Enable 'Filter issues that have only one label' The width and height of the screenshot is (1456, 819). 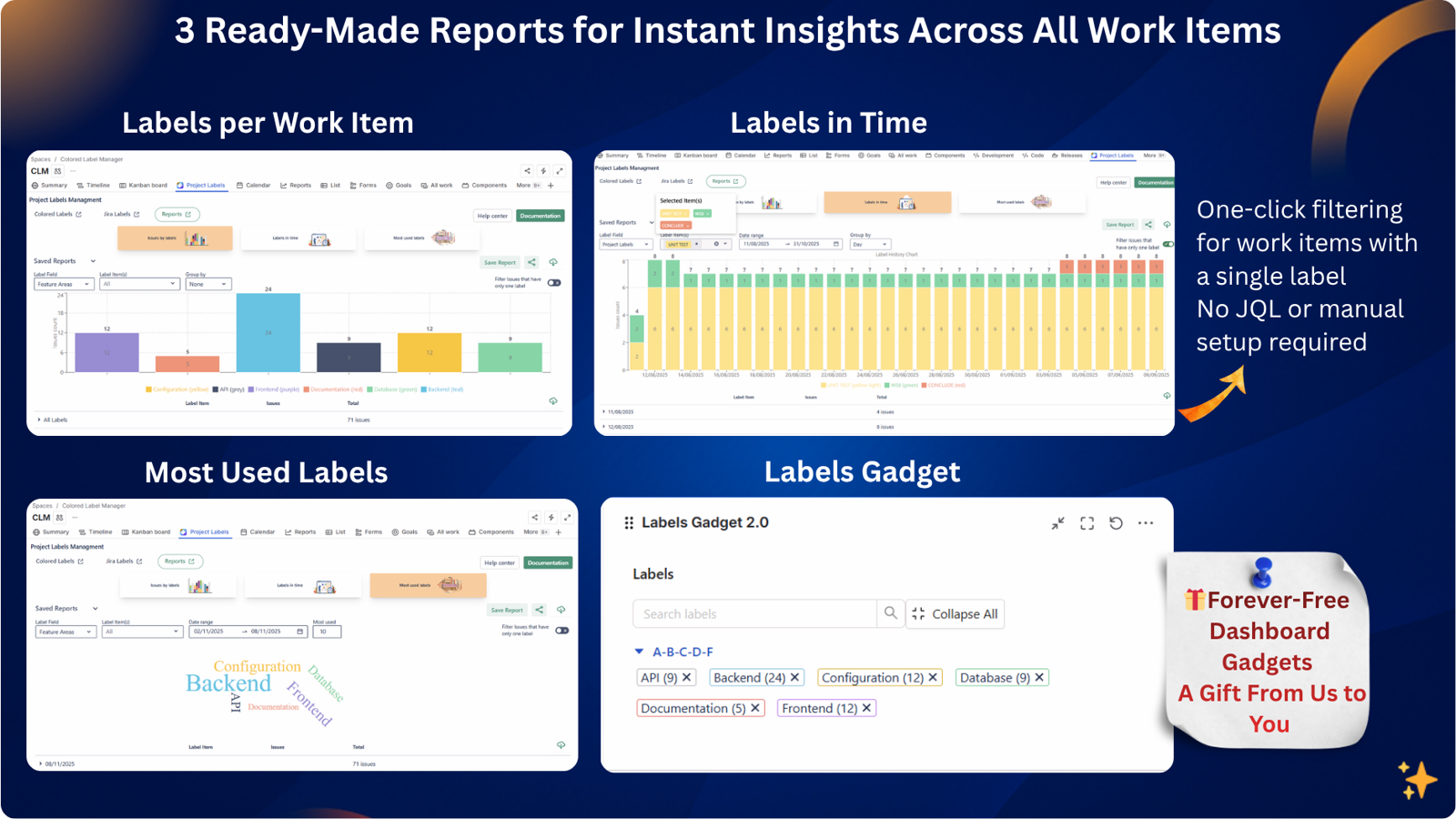tap(554, 282)
